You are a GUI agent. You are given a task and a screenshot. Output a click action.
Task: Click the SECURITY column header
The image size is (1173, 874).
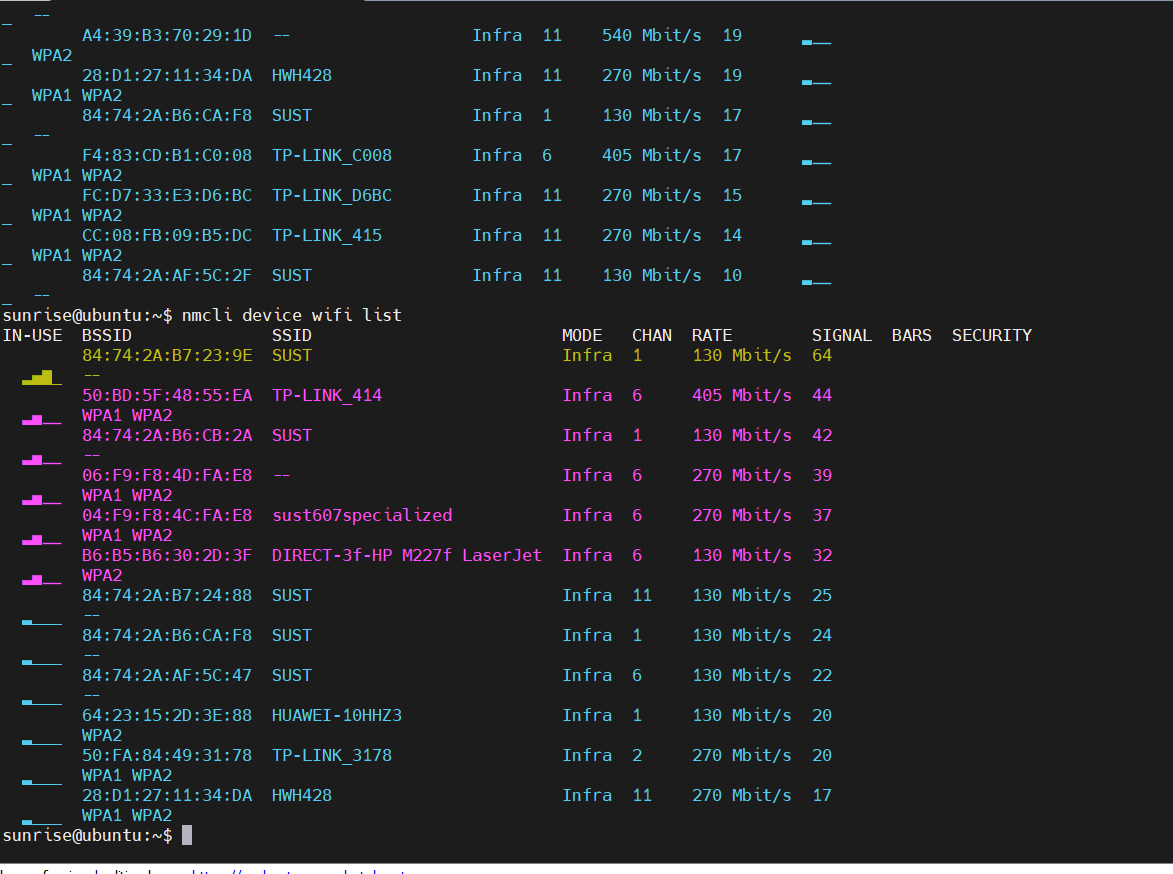[991, 335]
